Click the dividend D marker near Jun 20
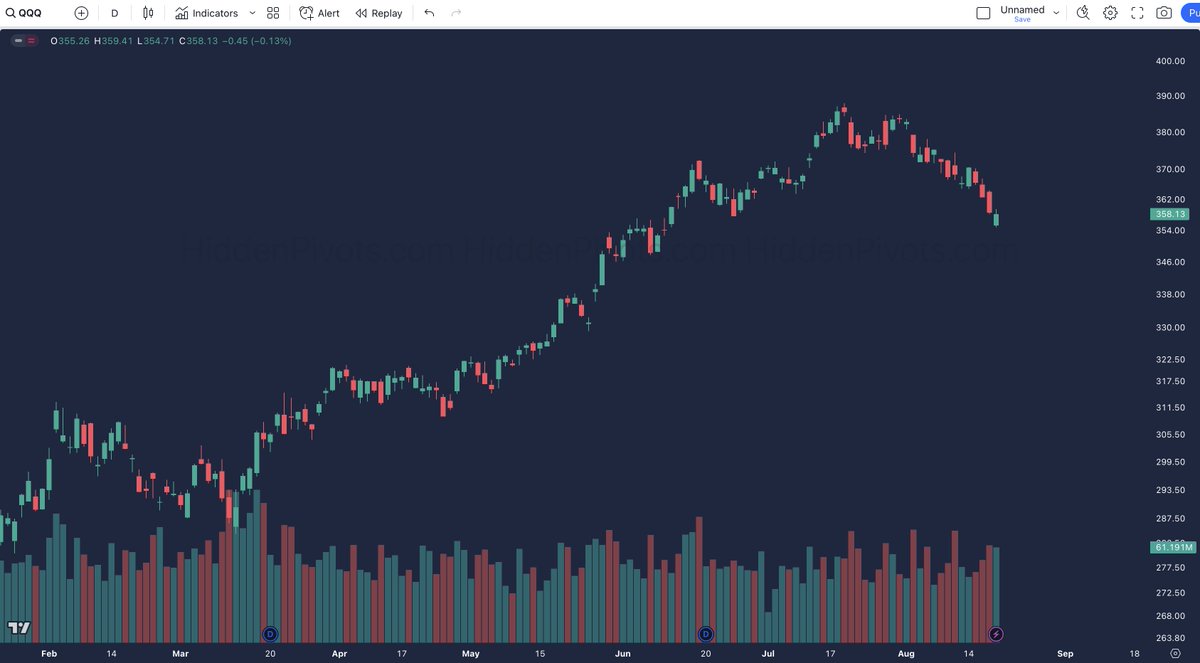Screen dimensions: 1200x663 click(x=705, y=634)
